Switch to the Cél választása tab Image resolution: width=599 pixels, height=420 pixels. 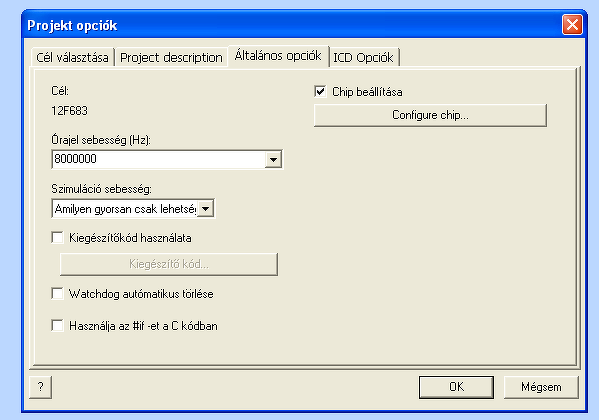point(72,57)
